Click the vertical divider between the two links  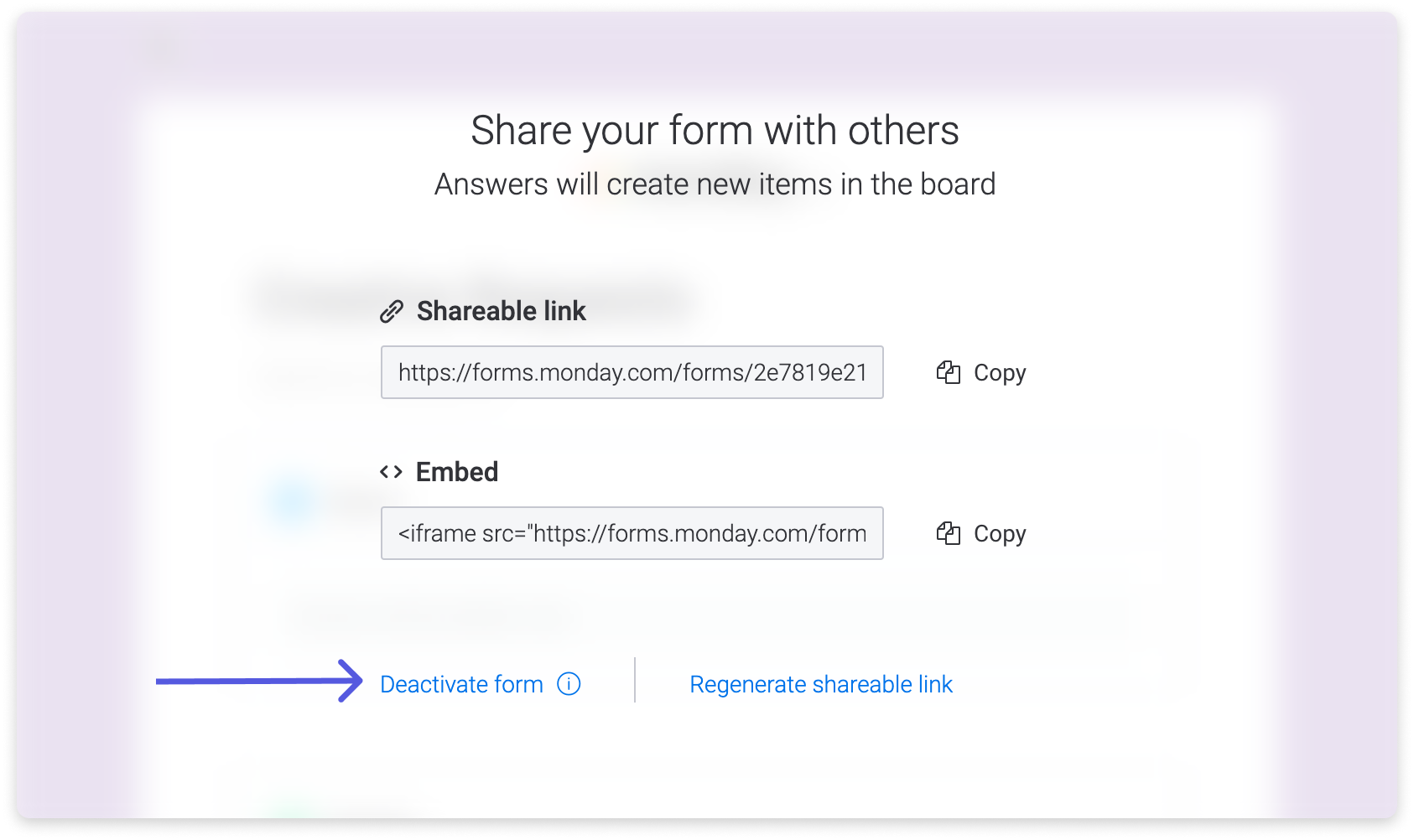coord(635,680)
